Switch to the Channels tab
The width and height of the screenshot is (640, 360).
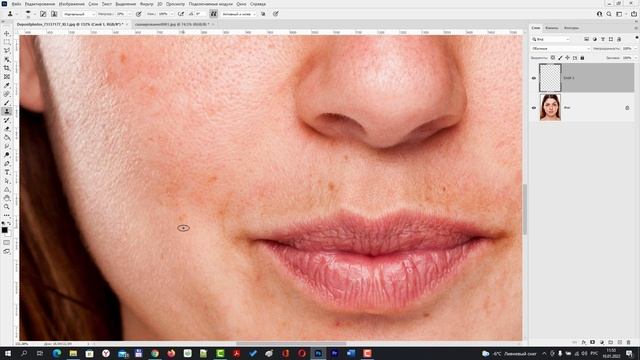coord(552,28)
